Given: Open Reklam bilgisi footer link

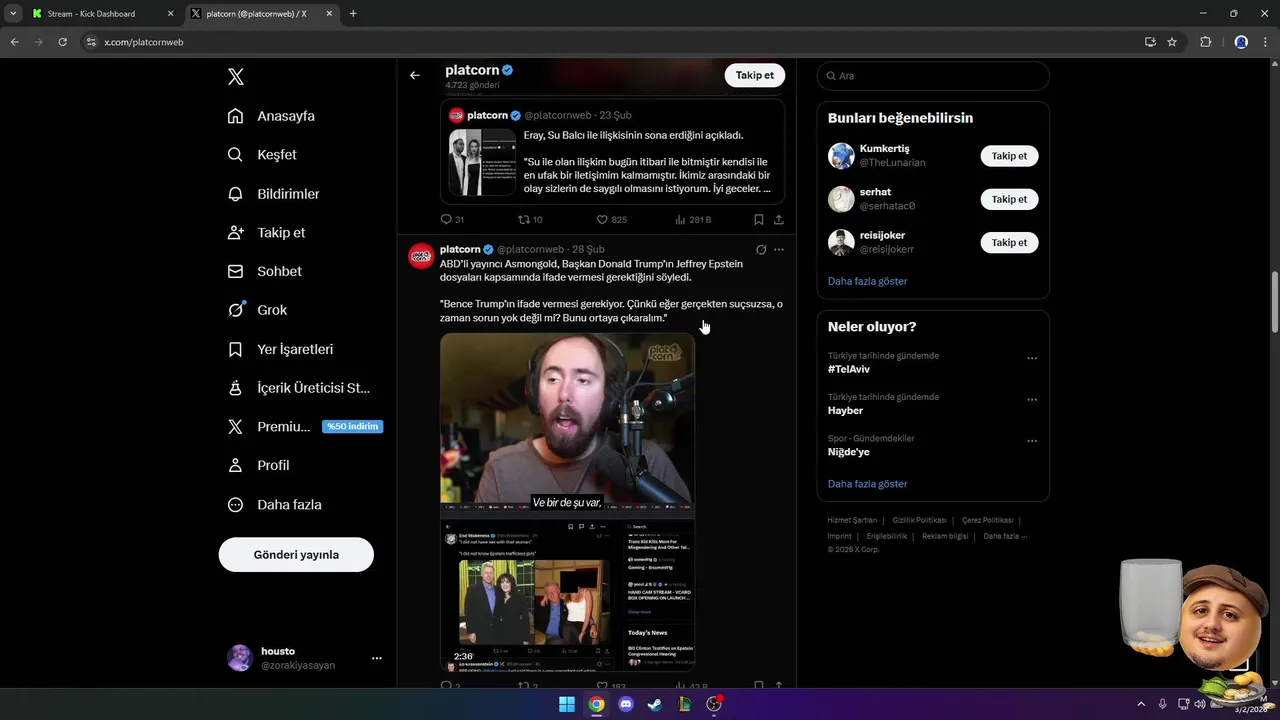Looking at the screenshot, I should pos(945,537).
